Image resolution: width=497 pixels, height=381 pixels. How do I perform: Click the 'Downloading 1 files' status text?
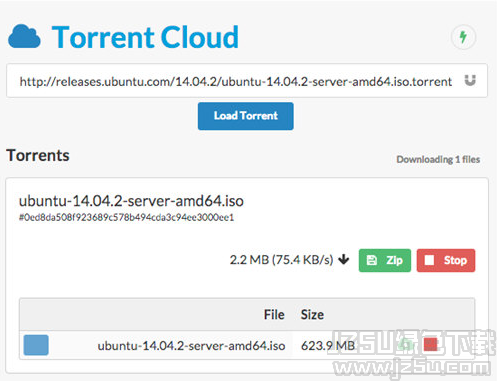coord(438,159)
